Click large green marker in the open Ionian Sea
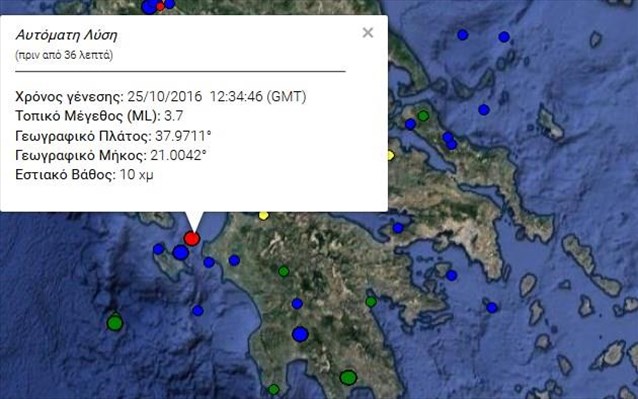Viewport: 638px width, 399px height. (115, 323)
